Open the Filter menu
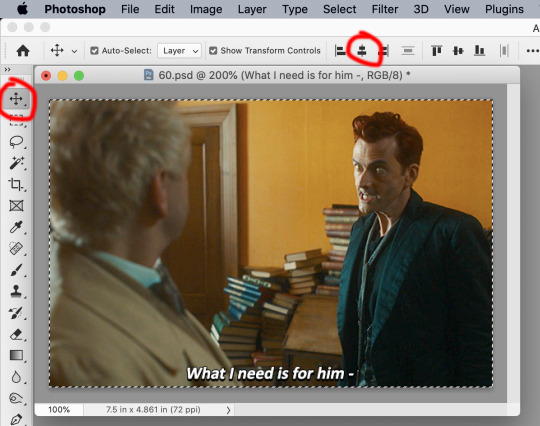Screen dimensions: 540x426 tap(385, 9)
